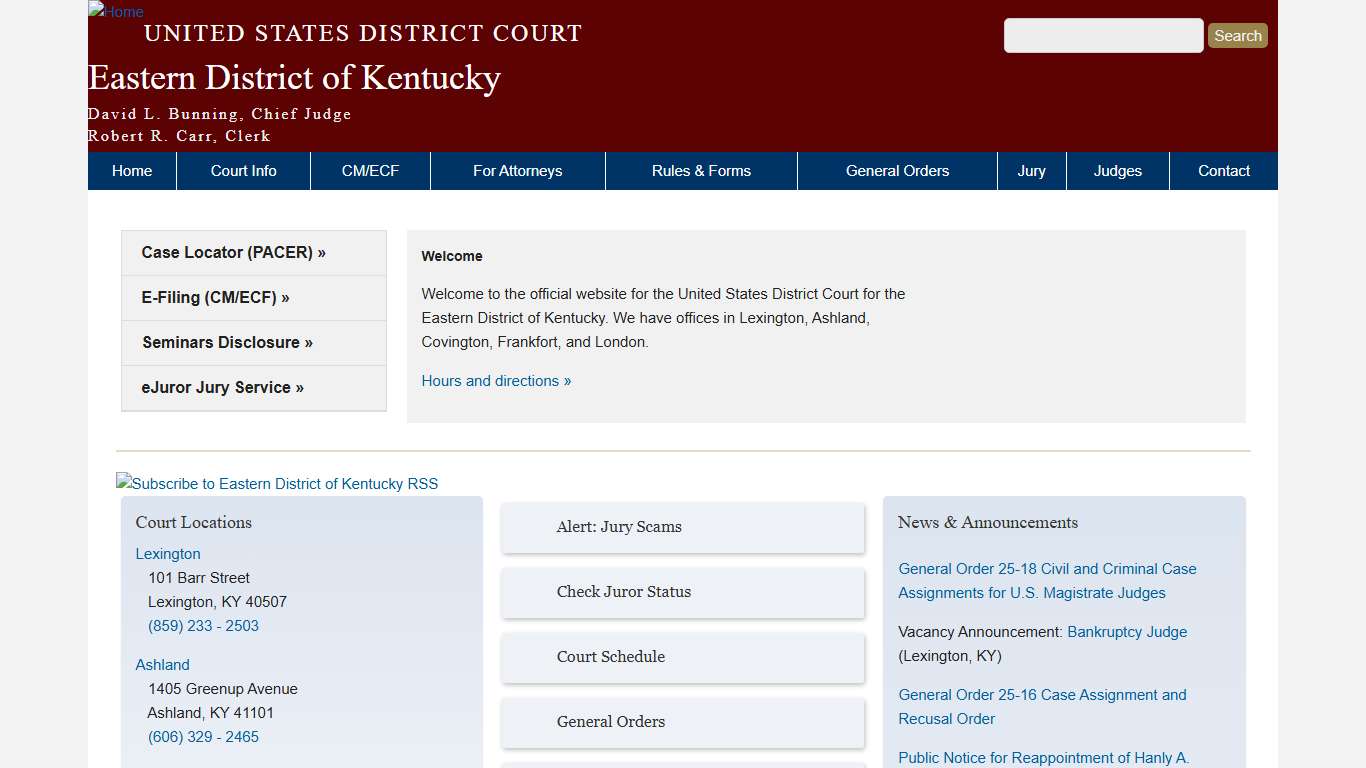Select Jury from the navigation bar
This screenshot has width=1366, height=768.
[x=1031, y=170]
